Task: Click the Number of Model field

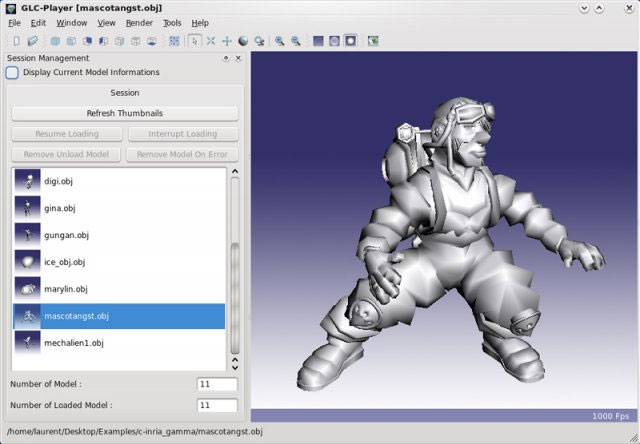Action: [217, 384]
